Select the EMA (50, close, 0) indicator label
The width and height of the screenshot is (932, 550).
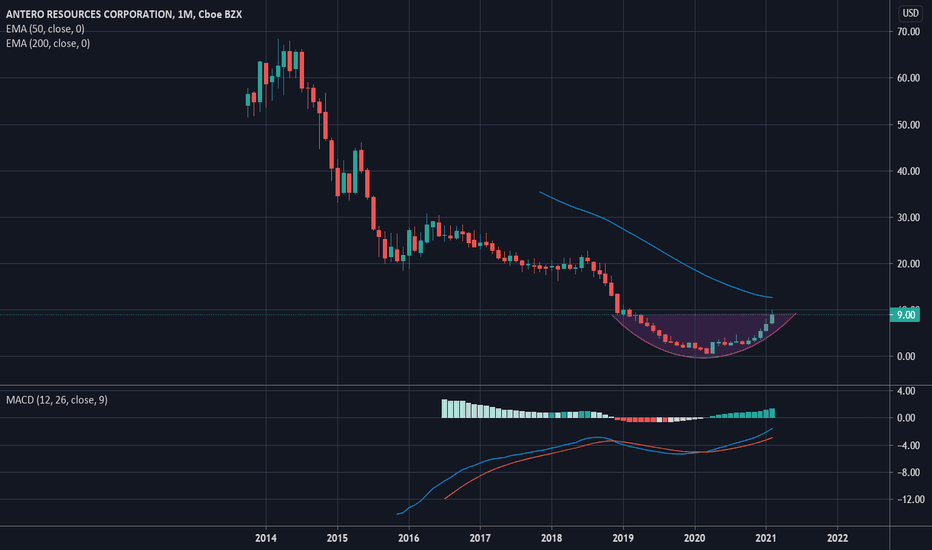[x=45, y=29]
